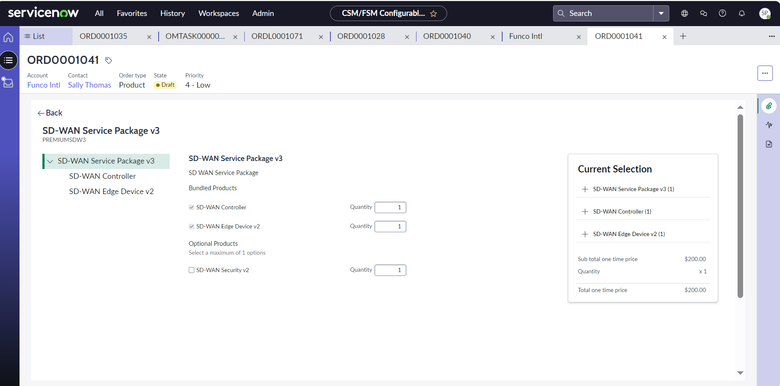Switch to the ORD0001035 tab
Image resolution: width=780 pixels, height=386 pixels.
pos(103,36)
